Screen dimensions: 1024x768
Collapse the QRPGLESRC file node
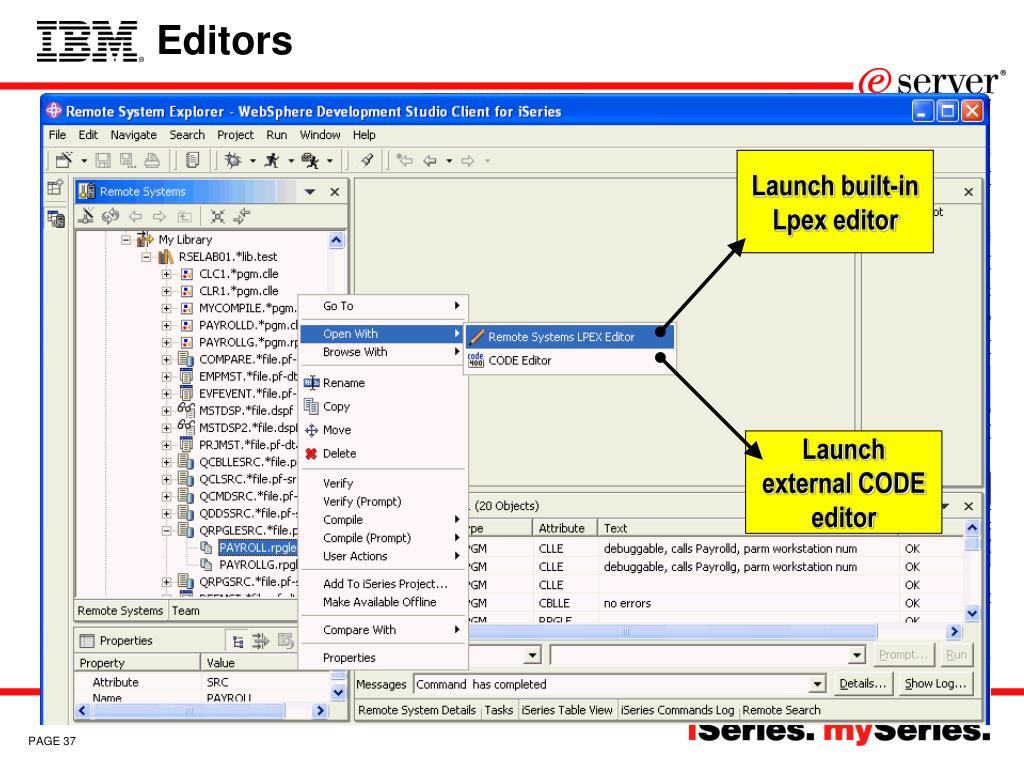coord(167,530)
